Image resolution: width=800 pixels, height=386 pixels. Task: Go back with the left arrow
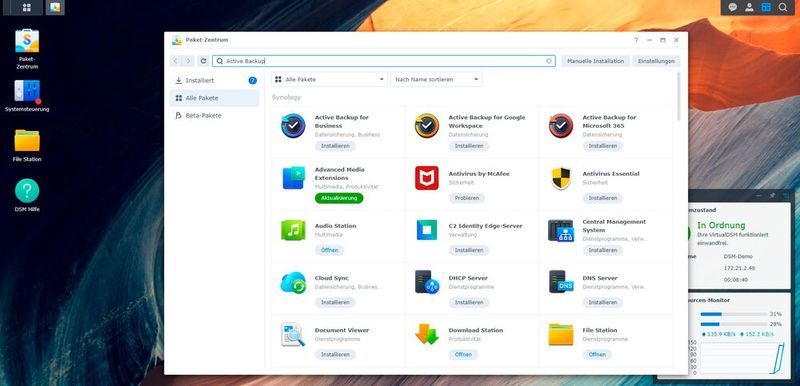tap(176, 61)
